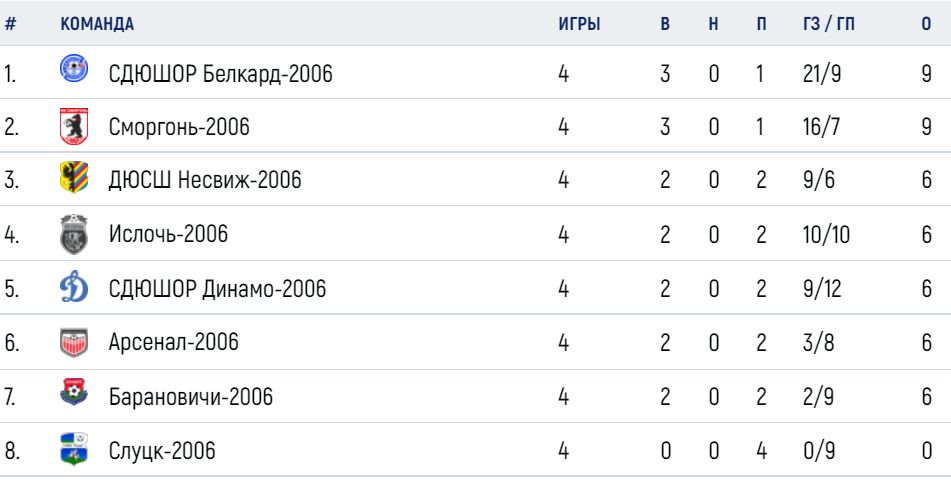Click the 21/9 goals cell for Белкард

822,74
